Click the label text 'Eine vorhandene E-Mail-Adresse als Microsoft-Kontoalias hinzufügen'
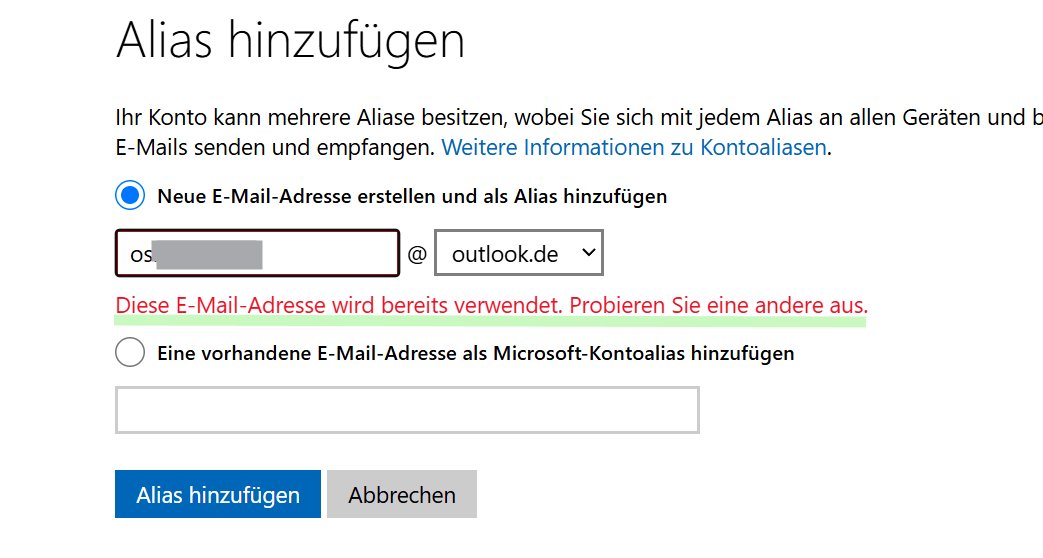Viewport: 1043px width, 558px height. point(476,353)
